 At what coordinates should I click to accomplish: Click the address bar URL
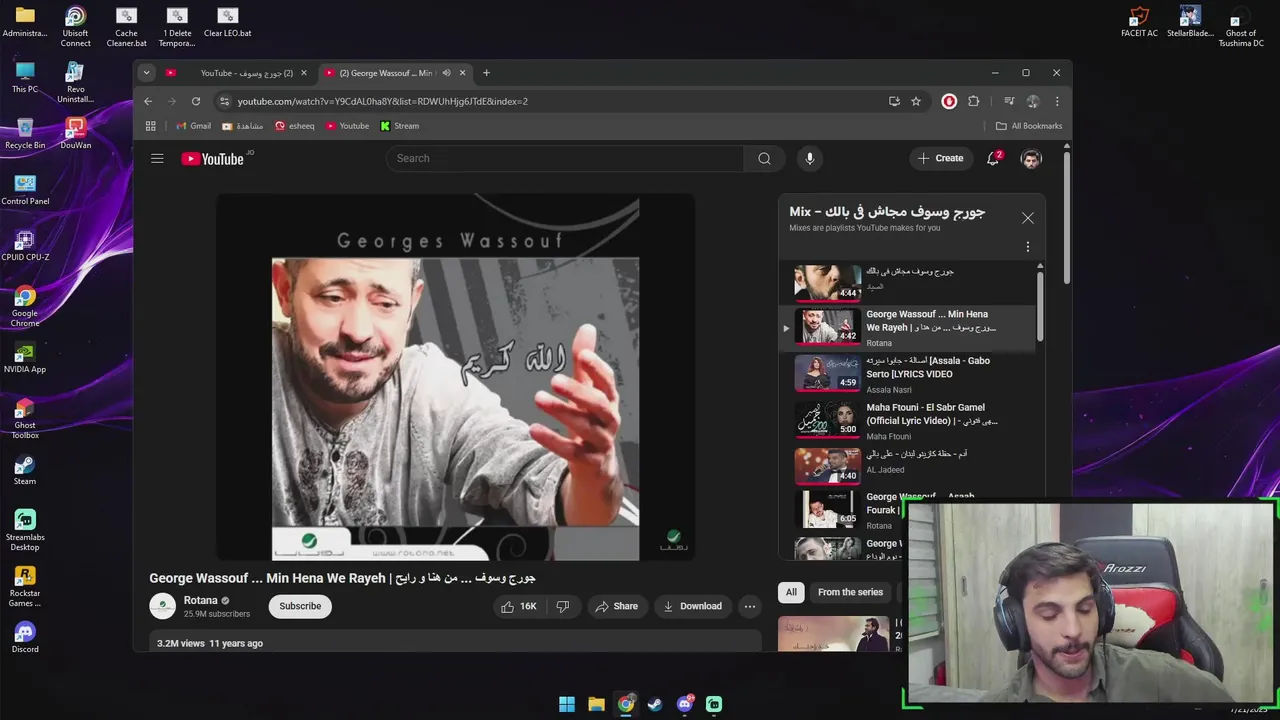point(383,101)
